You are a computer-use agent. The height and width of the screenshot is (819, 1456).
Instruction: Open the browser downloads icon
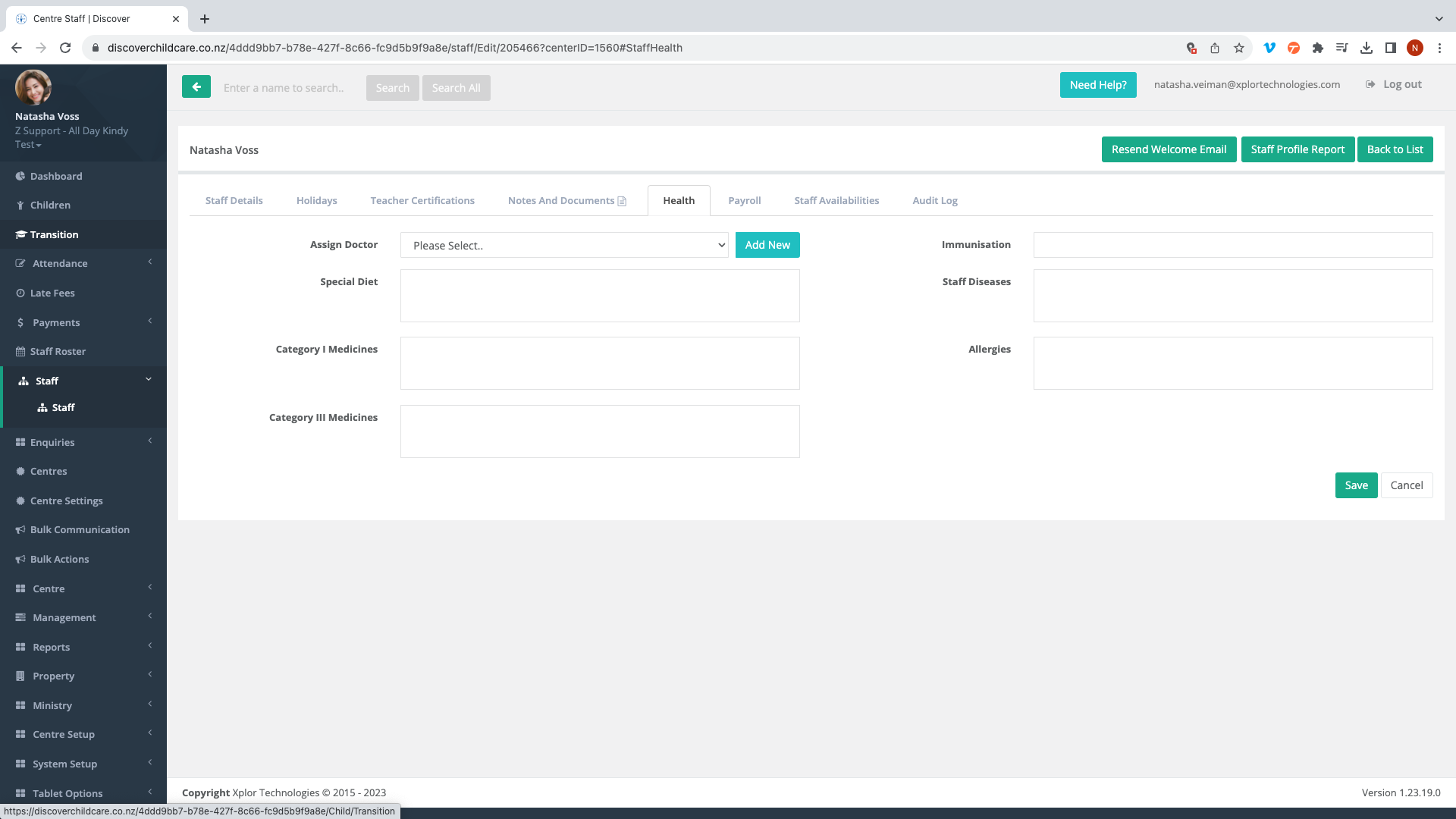(1367, 48)
